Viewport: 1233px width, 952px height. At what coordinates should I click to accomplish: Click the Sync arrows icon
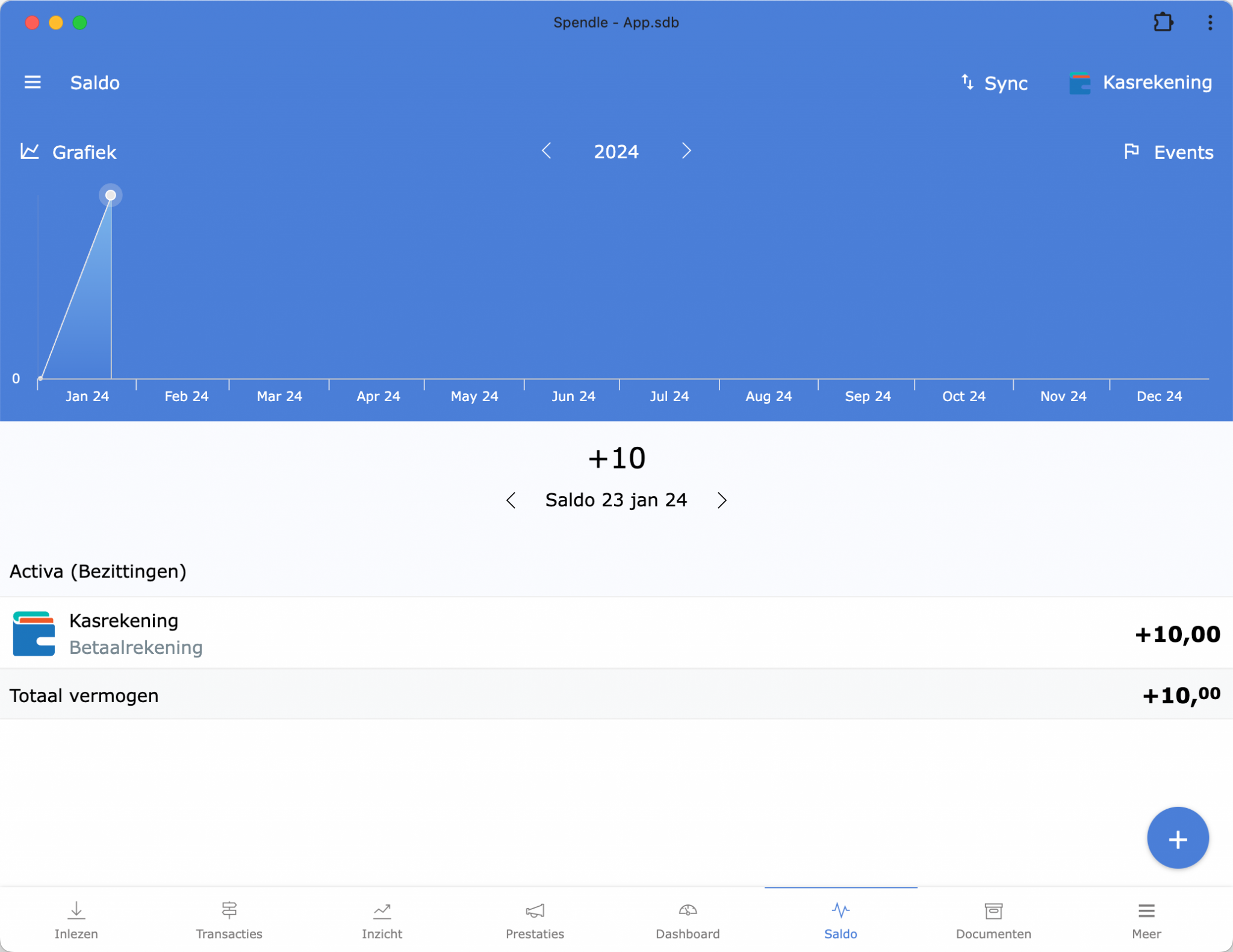click(967, 82)
